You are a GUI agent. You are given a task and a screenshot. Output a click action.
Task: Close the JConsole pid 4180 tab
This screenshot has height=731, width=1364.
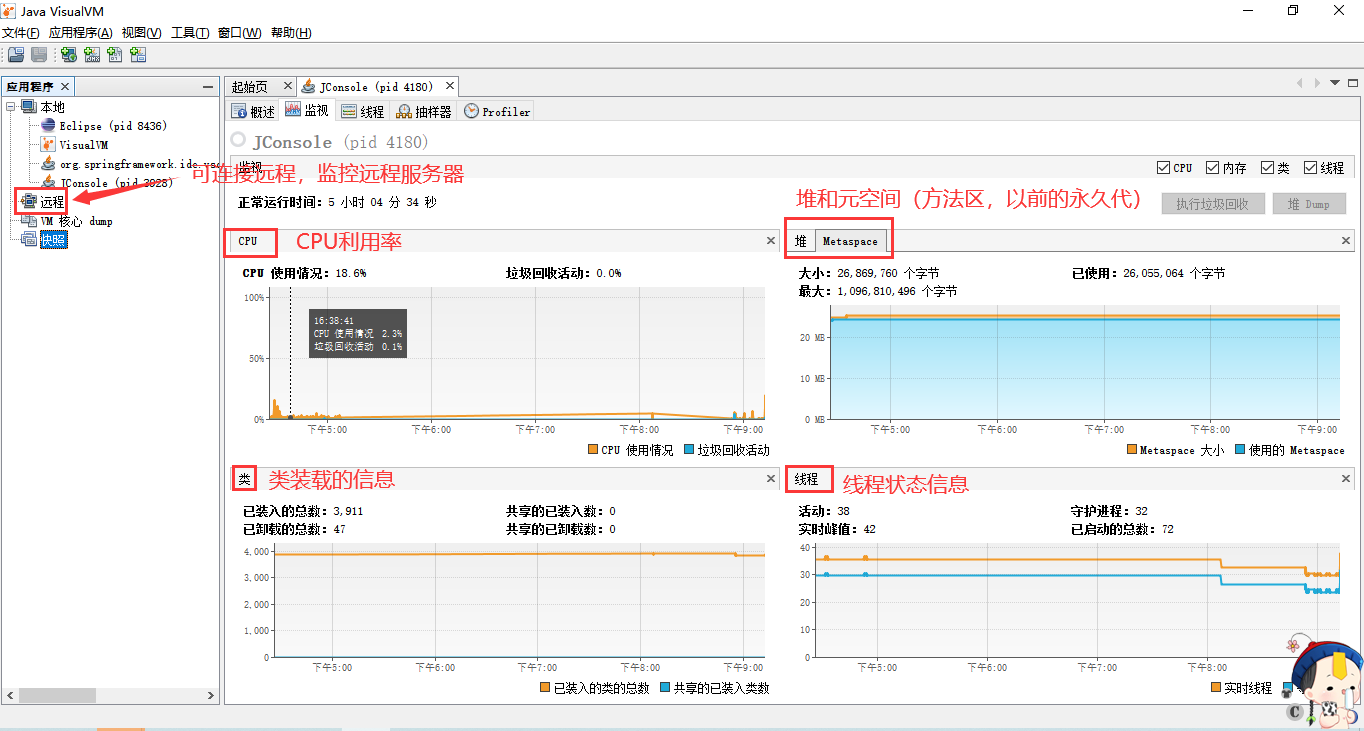(450, 87)
